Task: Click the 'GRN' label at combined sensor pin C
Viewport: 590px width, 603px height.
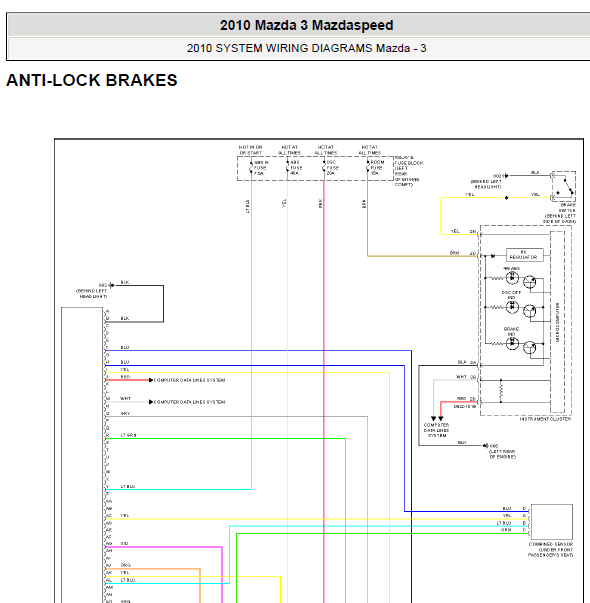Action: pyautogui.click(x=506, y=530)
